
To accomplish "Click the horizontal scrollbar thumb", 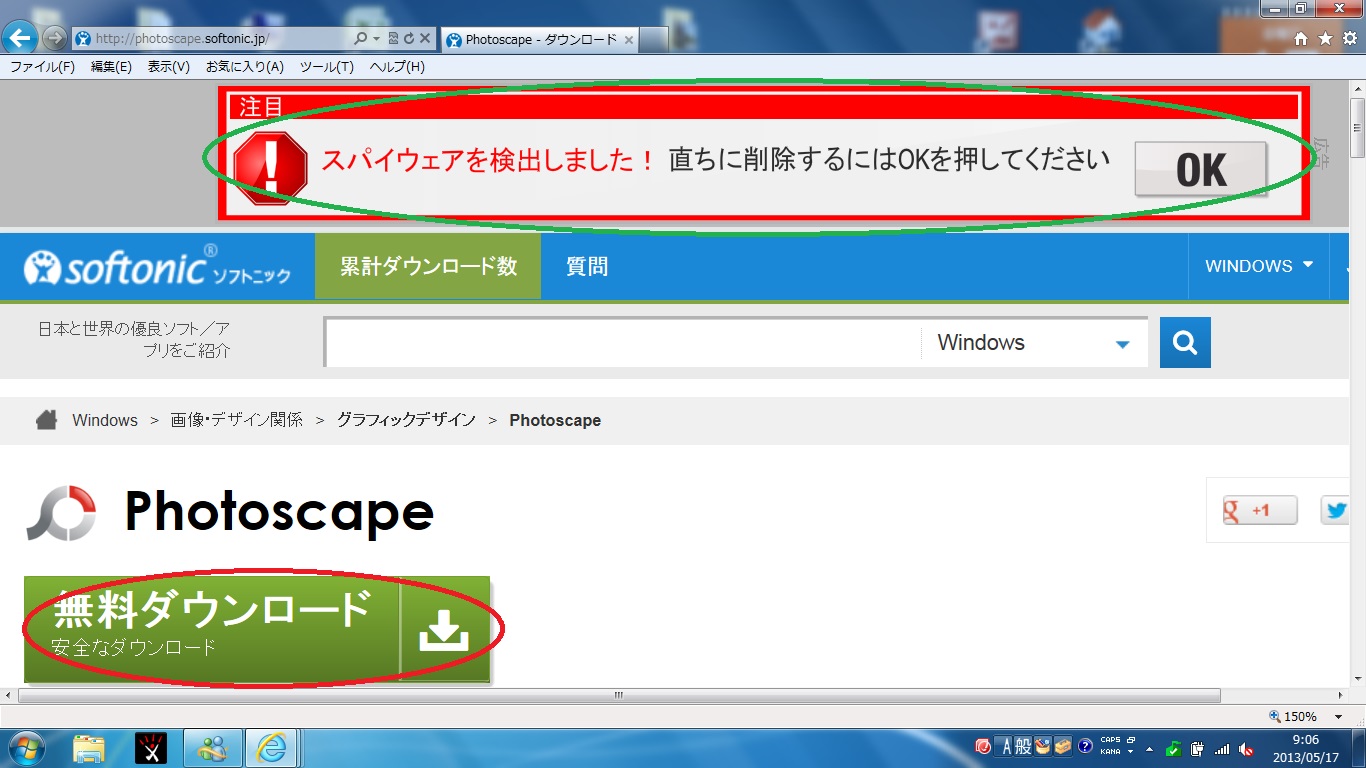I will click(x=619, y=695).
